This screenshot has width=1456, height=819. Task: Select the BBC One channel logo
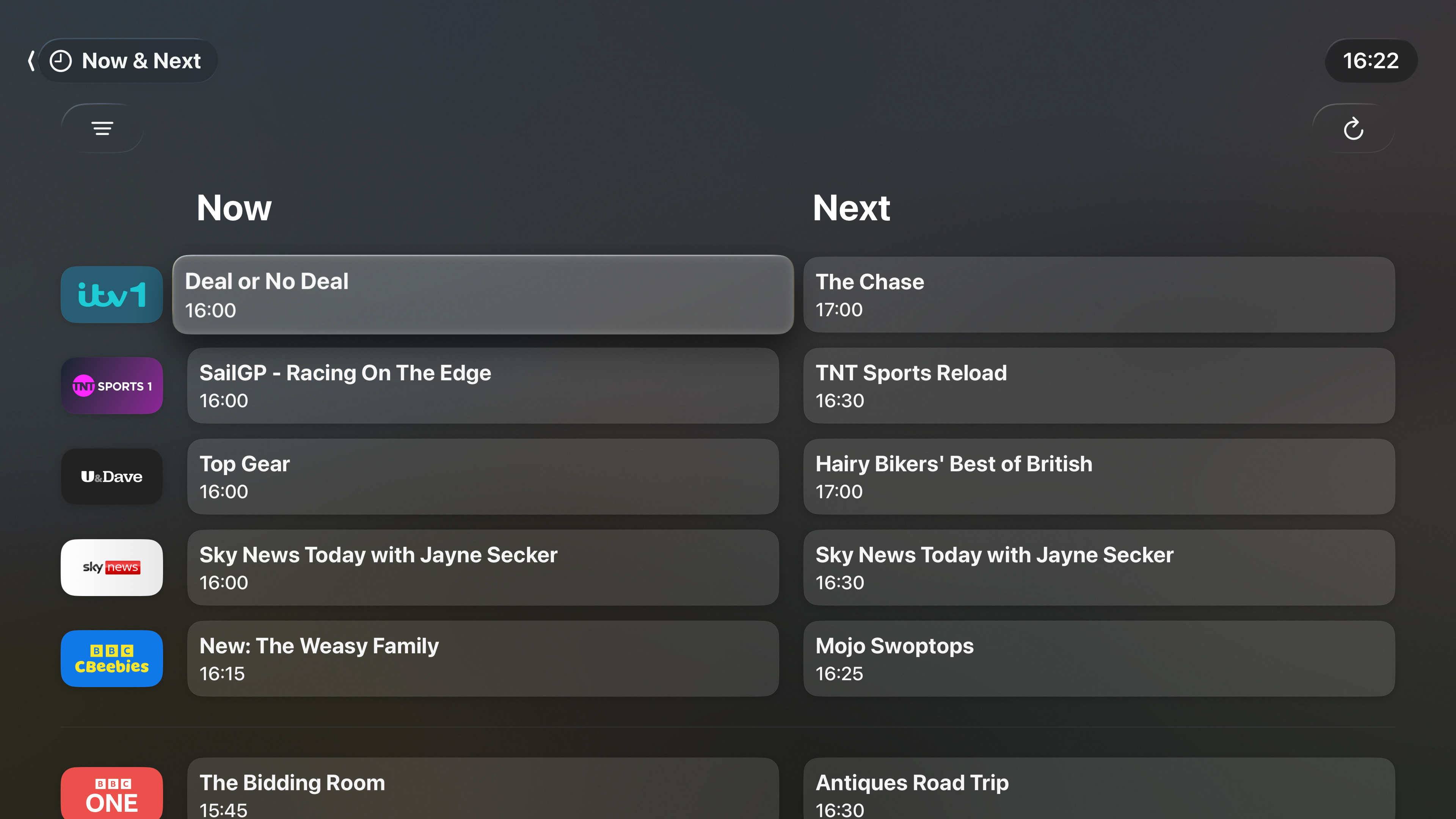[x=112, y=793]
